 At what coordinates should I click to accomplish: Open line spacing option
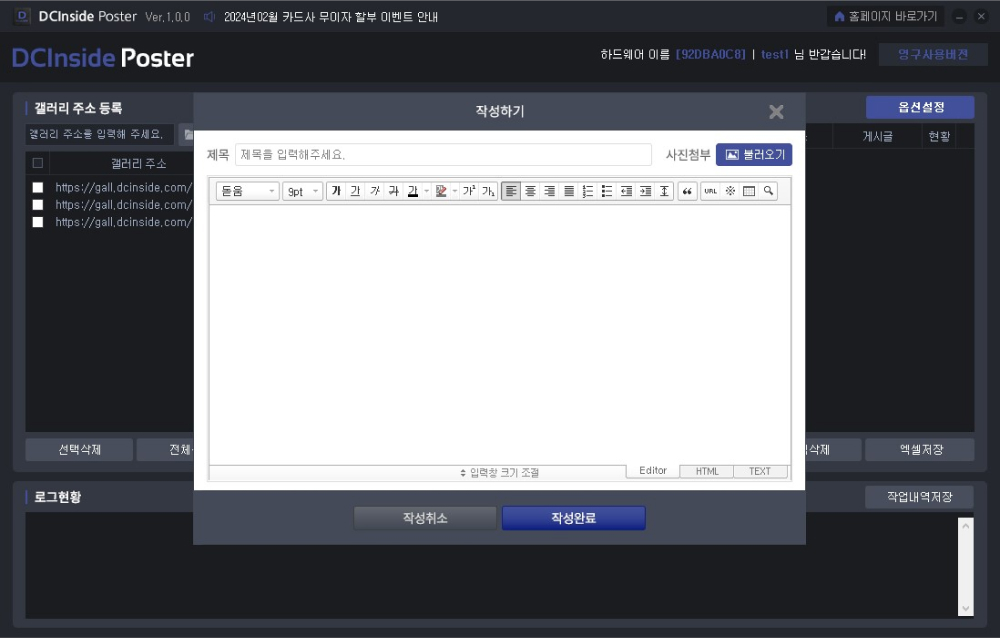coord(664,191)
